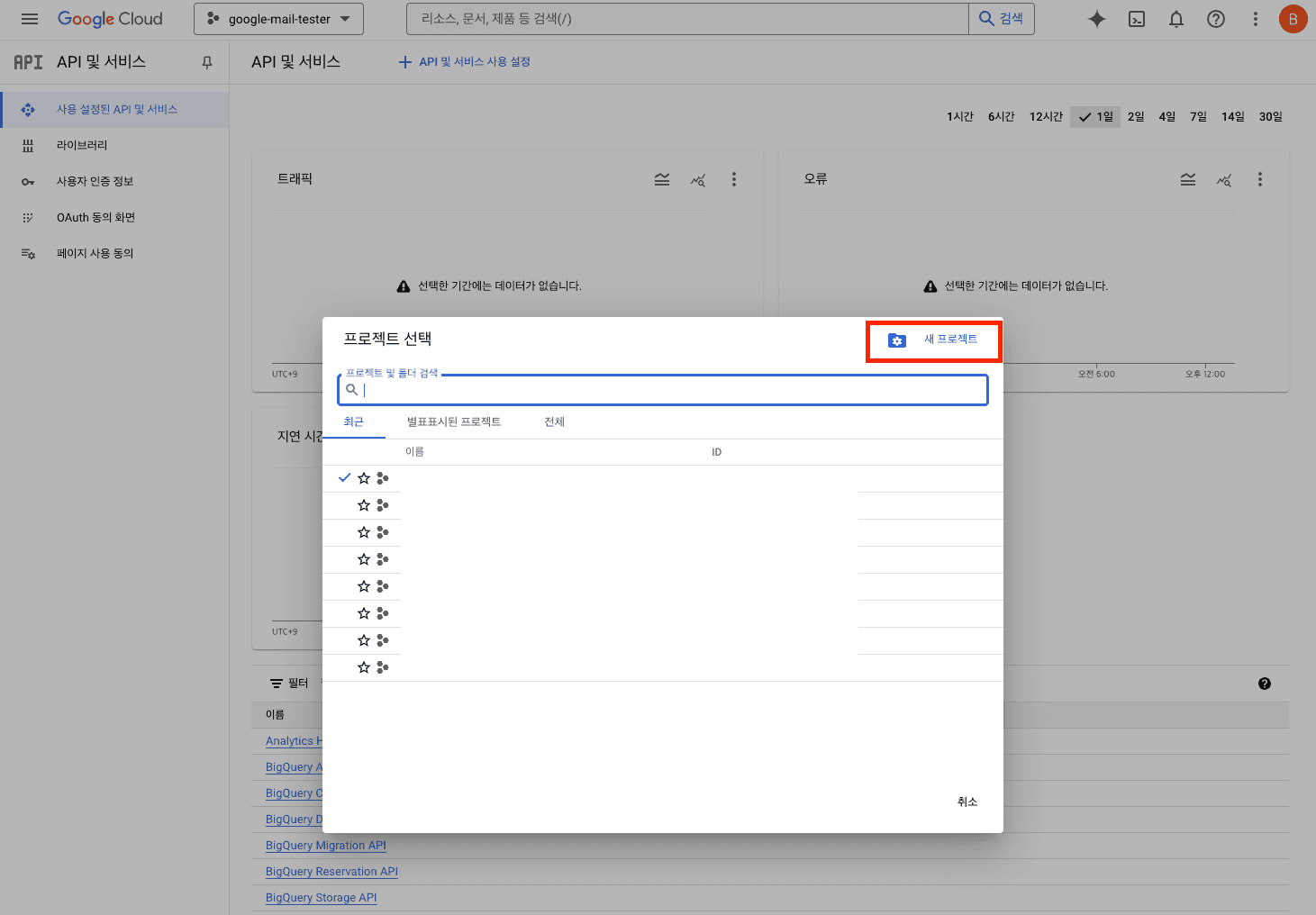Open the notifications bell
Screen dimensions: 1316x915
pyautogui.click(x=1176, y=19)
